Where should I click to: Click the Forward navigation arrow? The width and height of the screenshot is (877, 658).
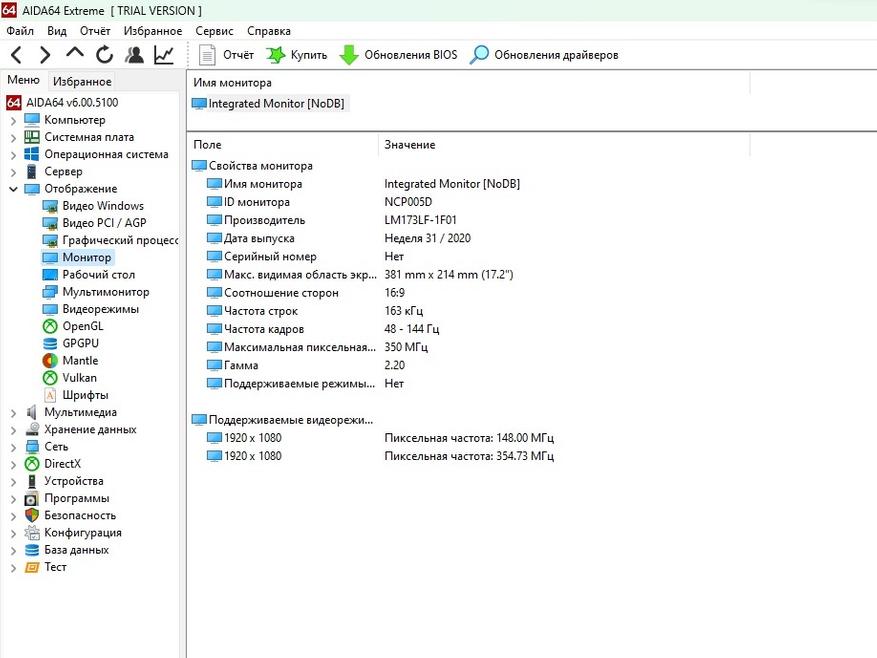coord(45,55)
